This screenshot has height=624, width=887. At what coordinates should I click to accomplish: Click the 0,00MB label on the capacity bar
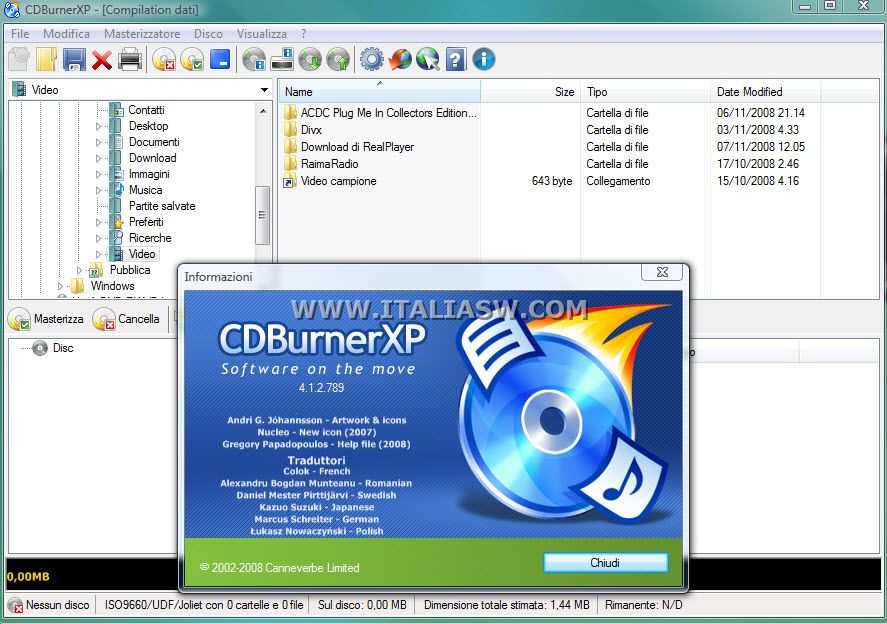pyautogui.click(x=28, y=576)
